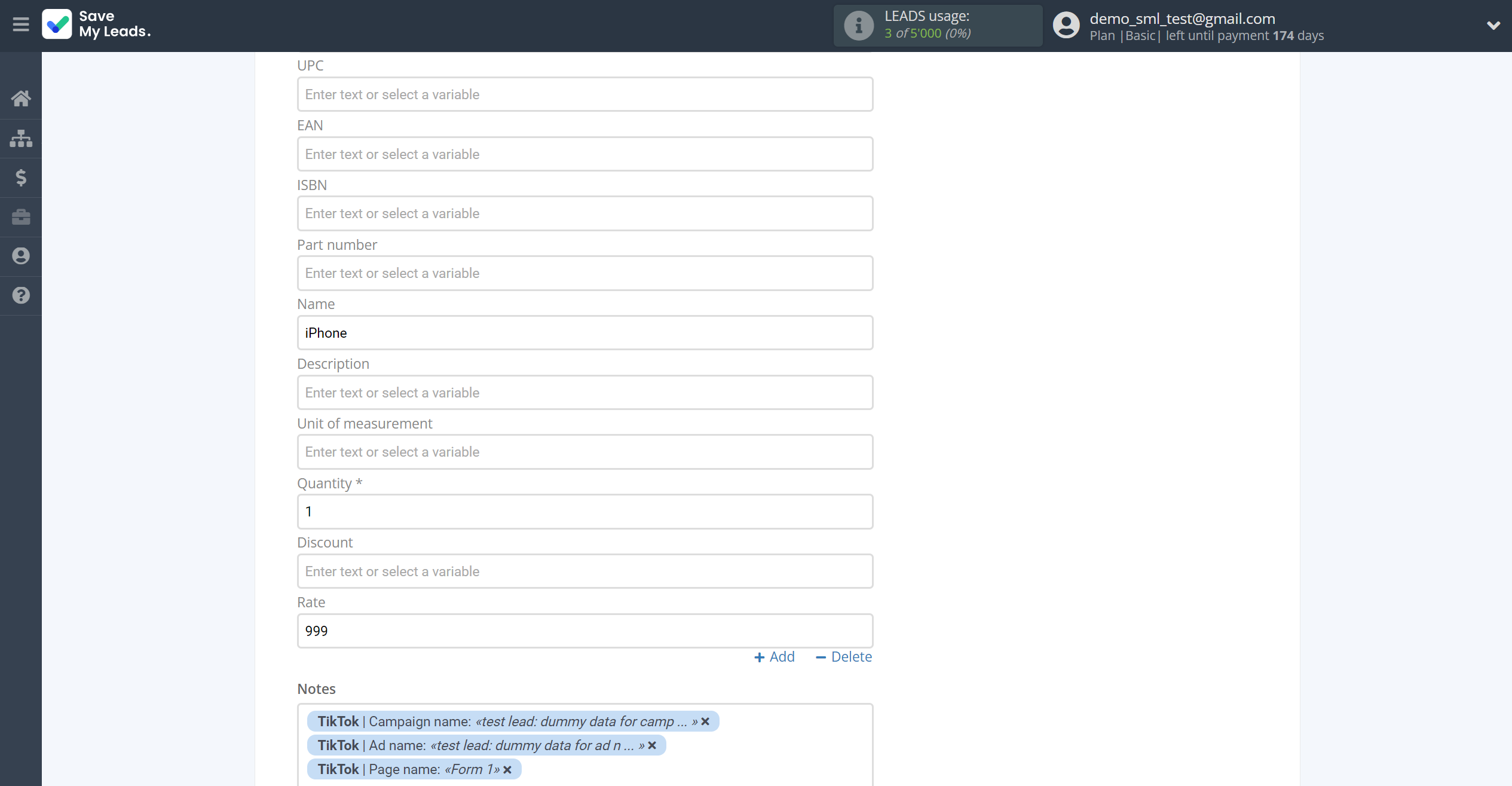
Task: Focus the EAN input field
Action: [585, 154]
